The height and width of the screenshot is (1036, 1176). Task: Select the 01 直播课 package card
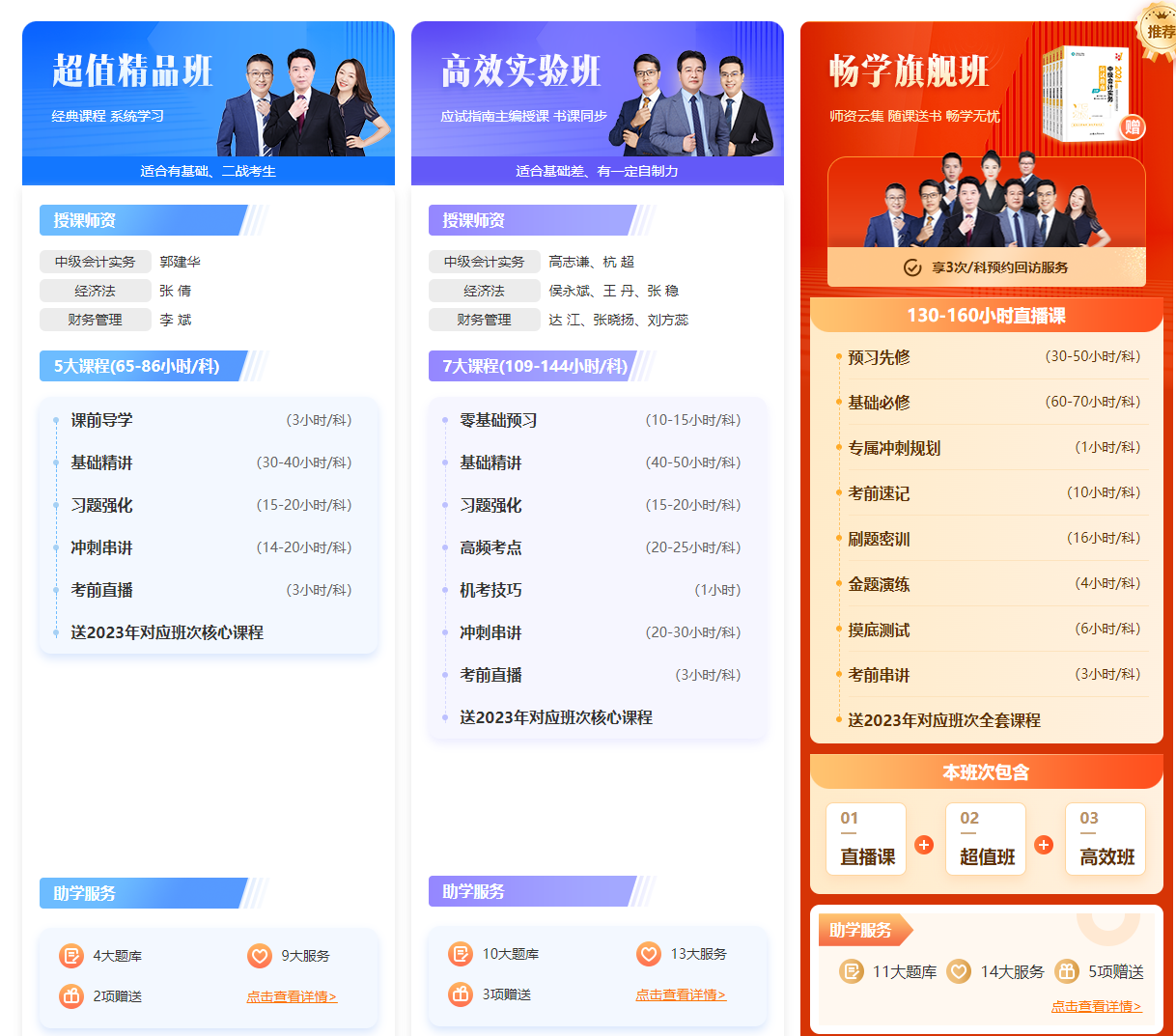click(866, 839)
